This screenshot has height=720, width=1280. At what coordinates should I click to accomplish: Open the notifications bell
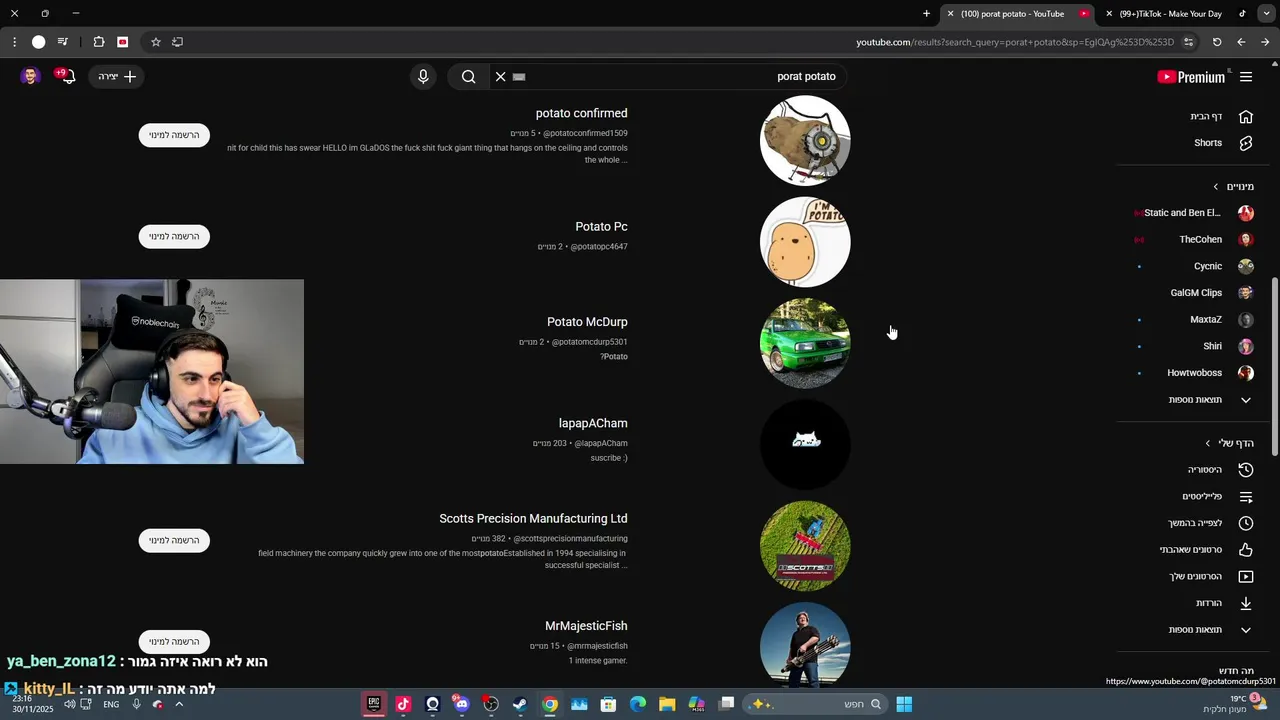pyautogui.click(x=68, y=76)
